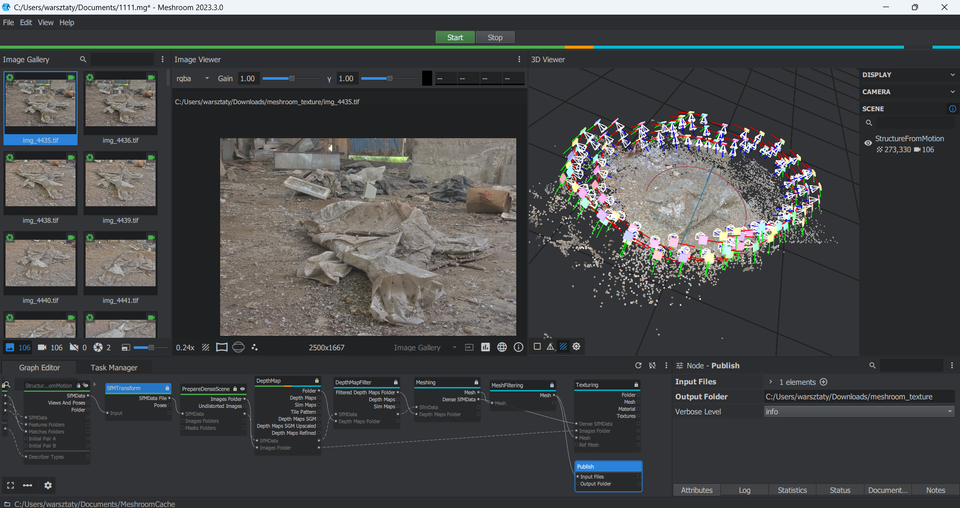
Task: Toggle the estimated cameras filter showing 106
Action: [x=50, y=347]
